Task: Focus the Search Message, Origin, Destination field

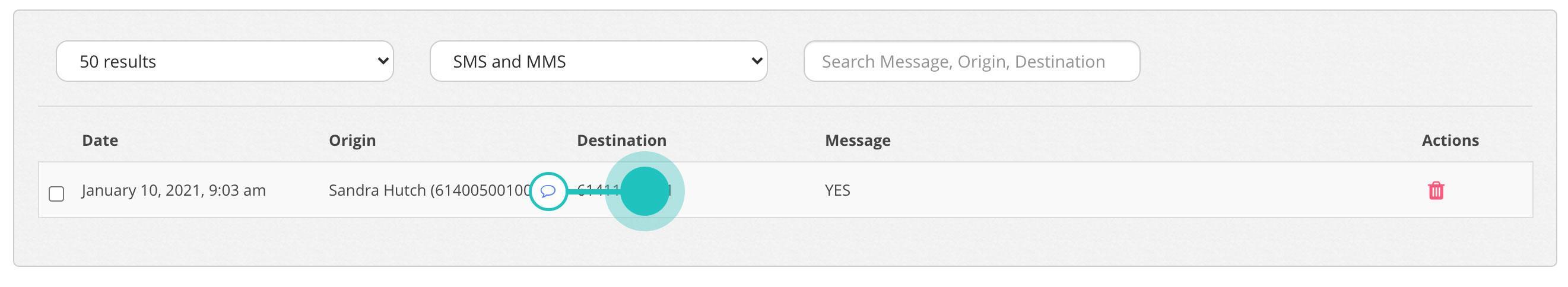Action: pyautogui.click(x=971, y=62)
